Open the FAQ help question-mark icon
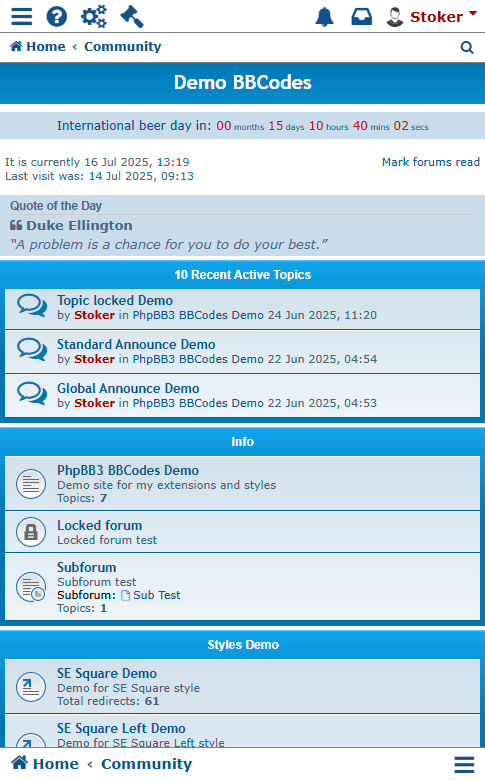 (57, 16)
